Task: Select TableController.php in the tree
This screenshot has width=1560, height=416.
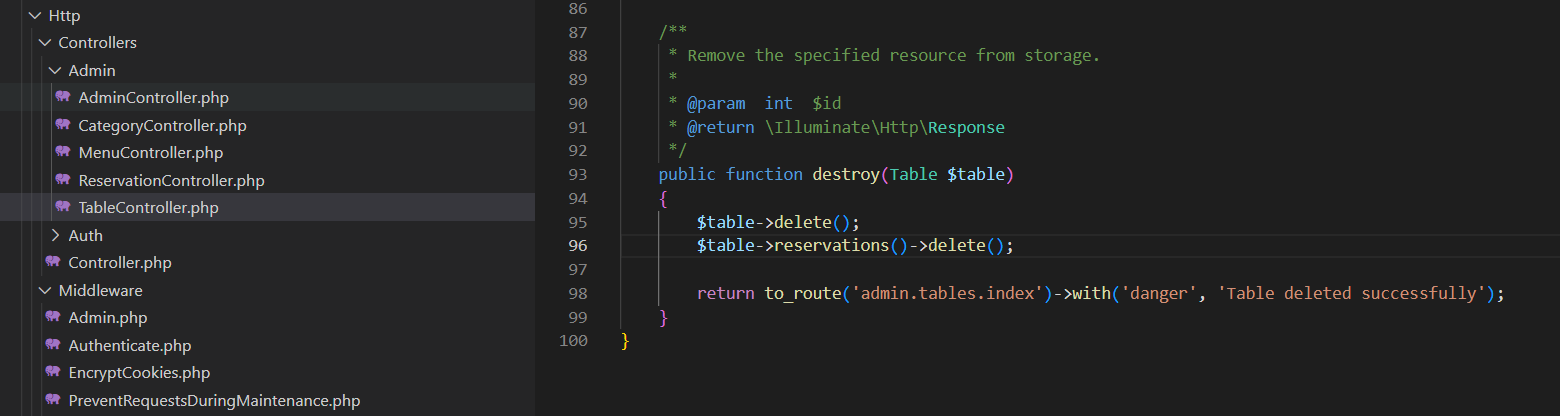Action: [148, 208]
